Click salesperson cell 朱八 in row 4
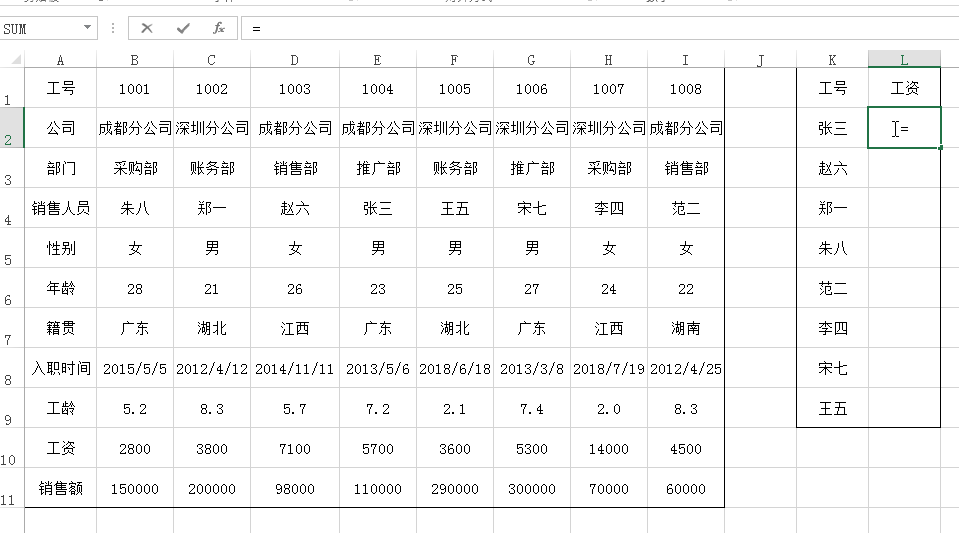 135,208
